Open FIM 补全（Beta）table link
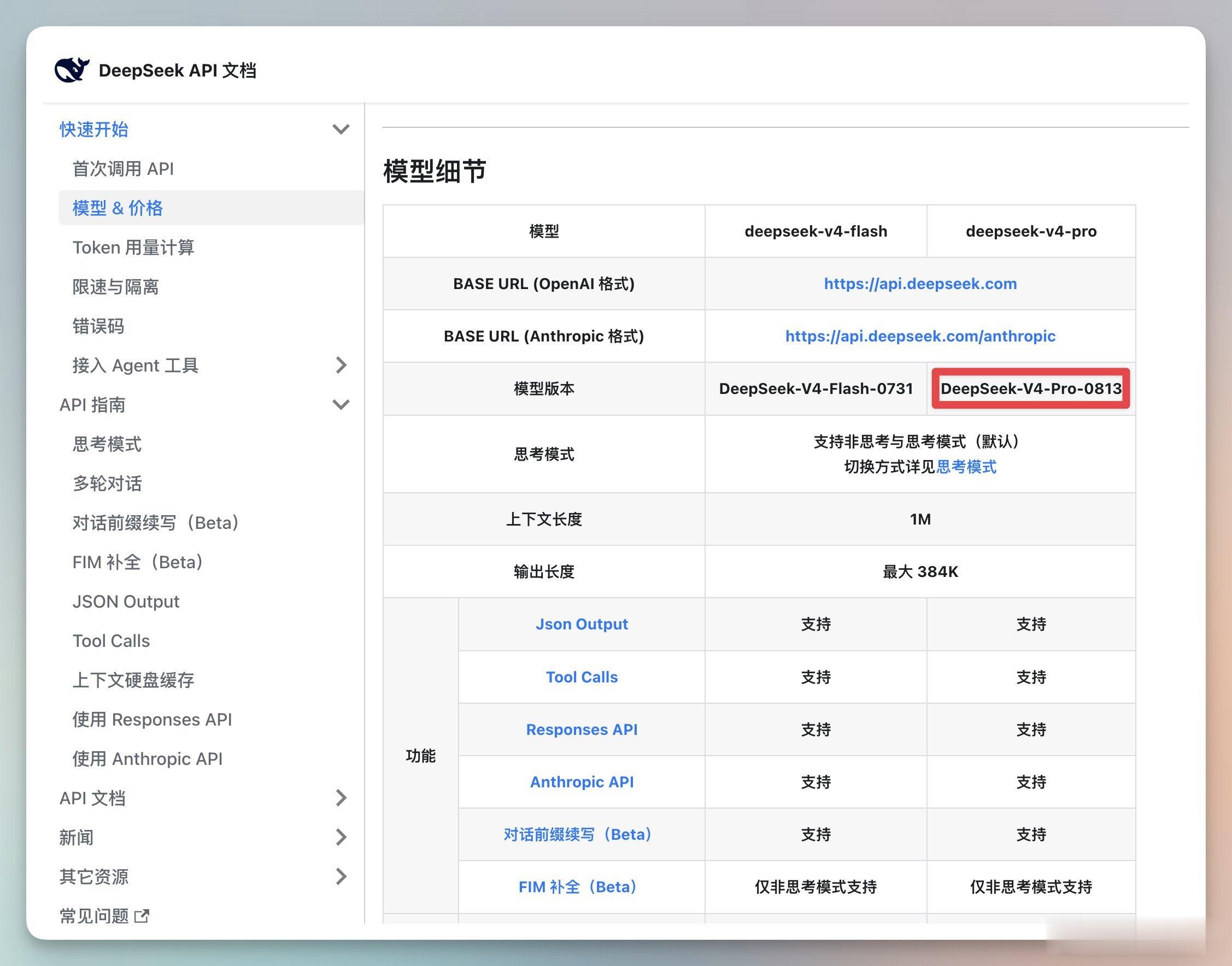The height and width of the screenshot is (966, 1232). (578, 887)
